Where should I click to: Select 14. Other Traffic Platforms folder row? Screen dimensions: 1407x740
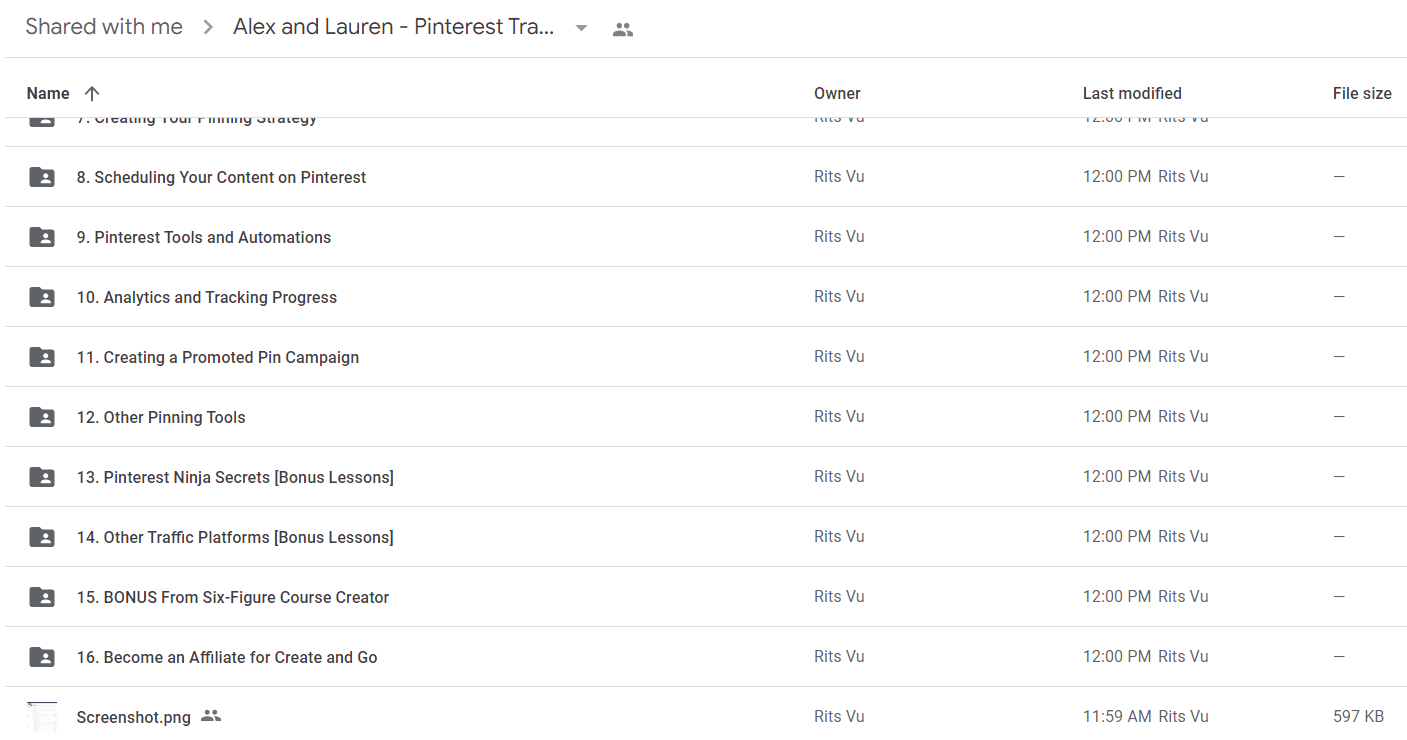click(x=706, y=537)
